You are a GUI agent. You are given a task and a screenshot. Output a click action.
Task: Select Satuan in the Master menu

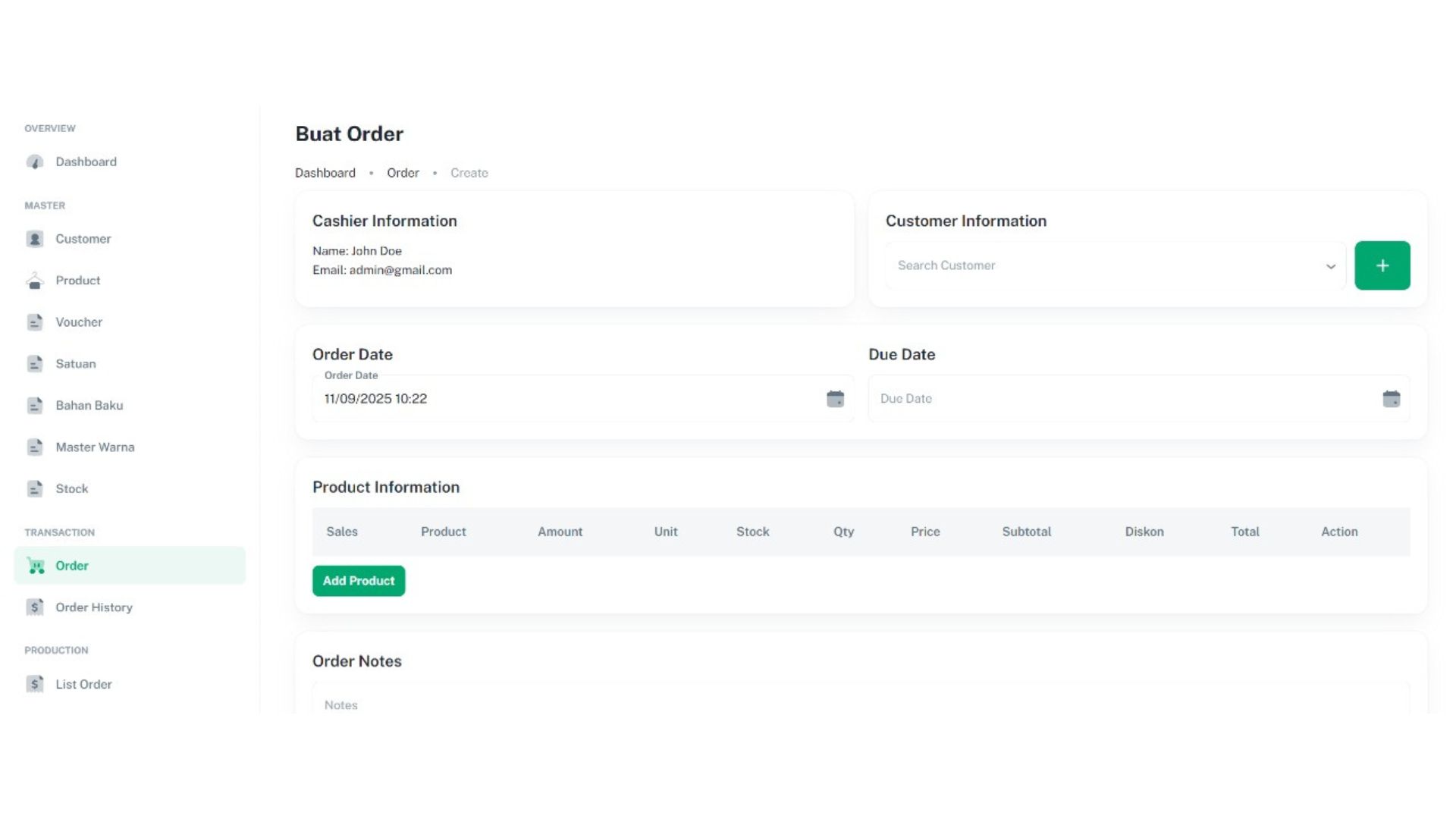76,364
